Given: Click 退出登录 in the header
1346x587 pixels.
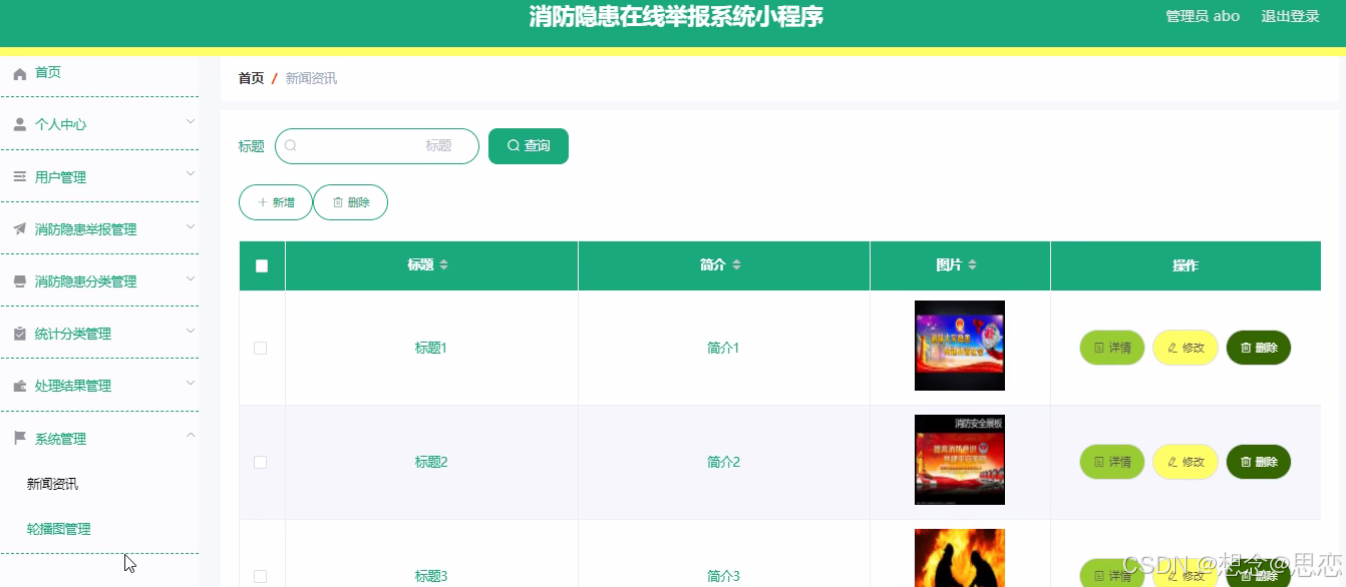Looking at the screenshot, I should 1290,16.
